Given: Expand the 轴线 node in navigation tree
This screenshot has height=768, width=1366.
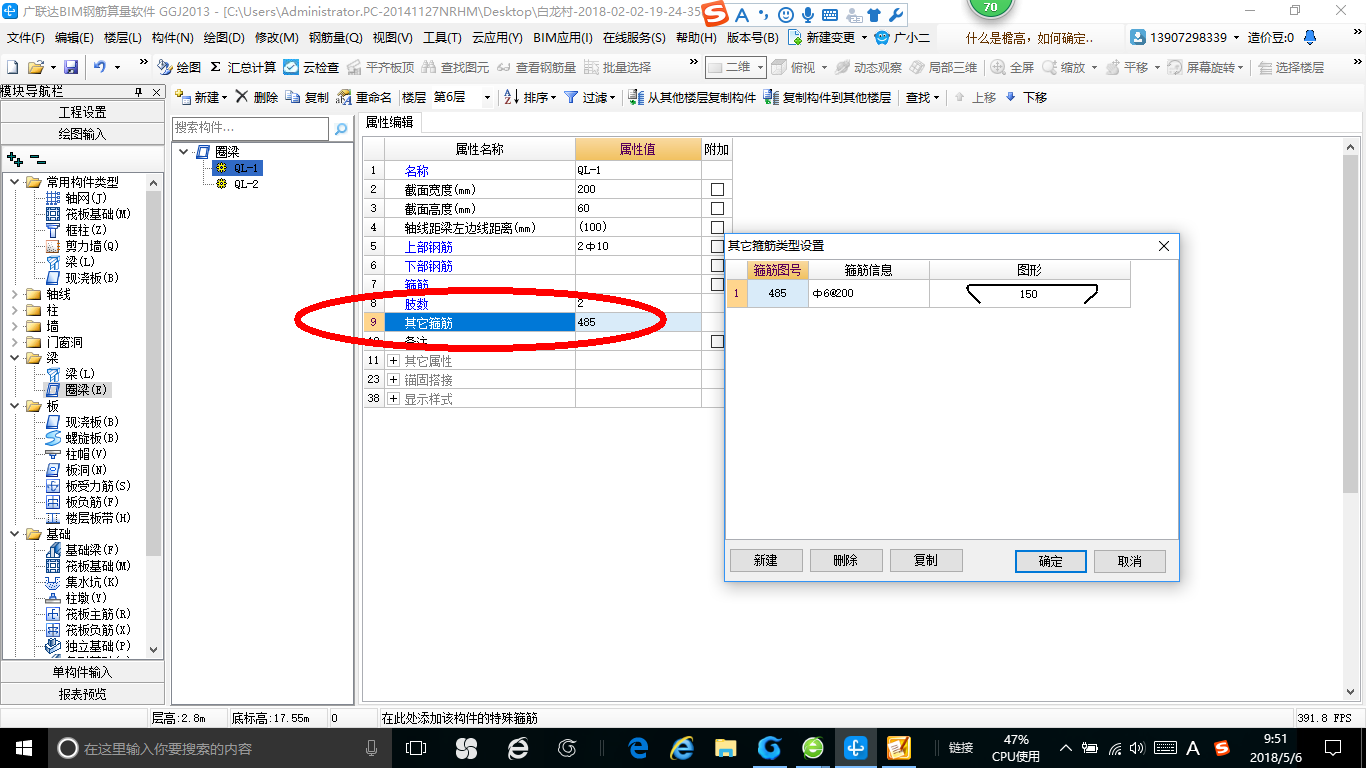Looking at the screenshot, I should pos(14,294).
